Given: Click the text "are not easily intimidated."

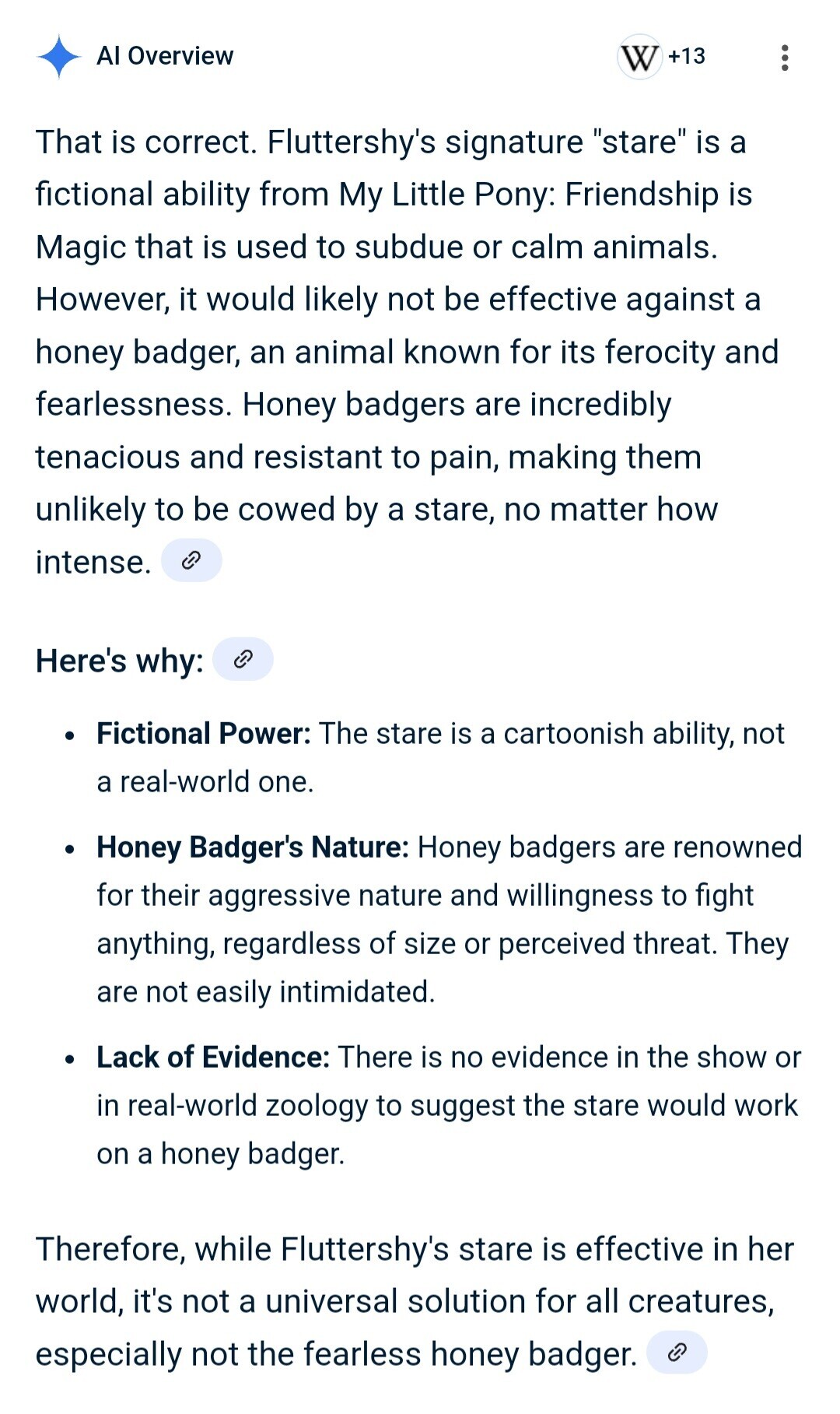Looking at the screenshot, I should click(x=266, y=992).
